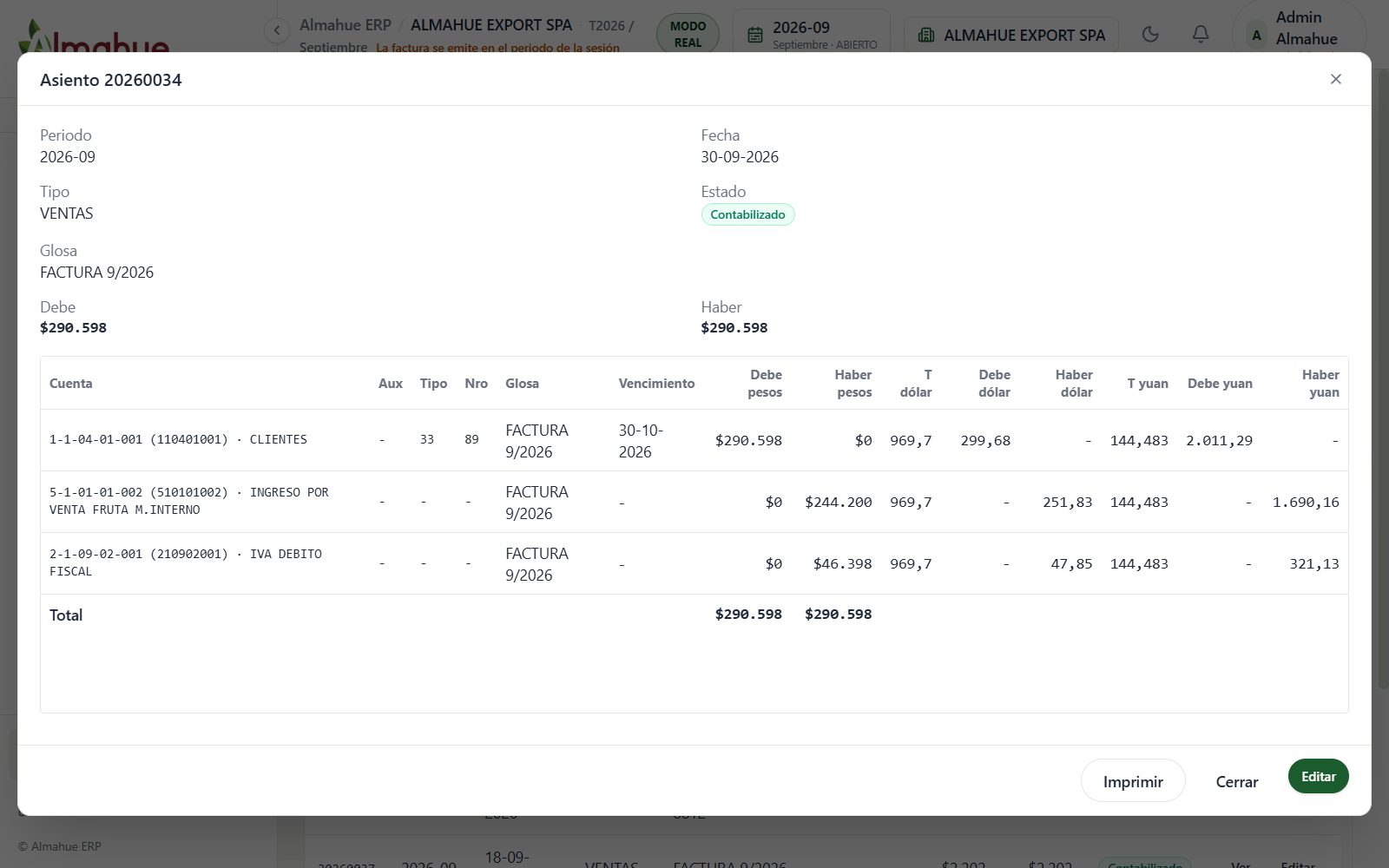Click haber yuan value 1.690,16
Screen dimensions: 1389x868
pyautogui.click(x=1306, y=502)
